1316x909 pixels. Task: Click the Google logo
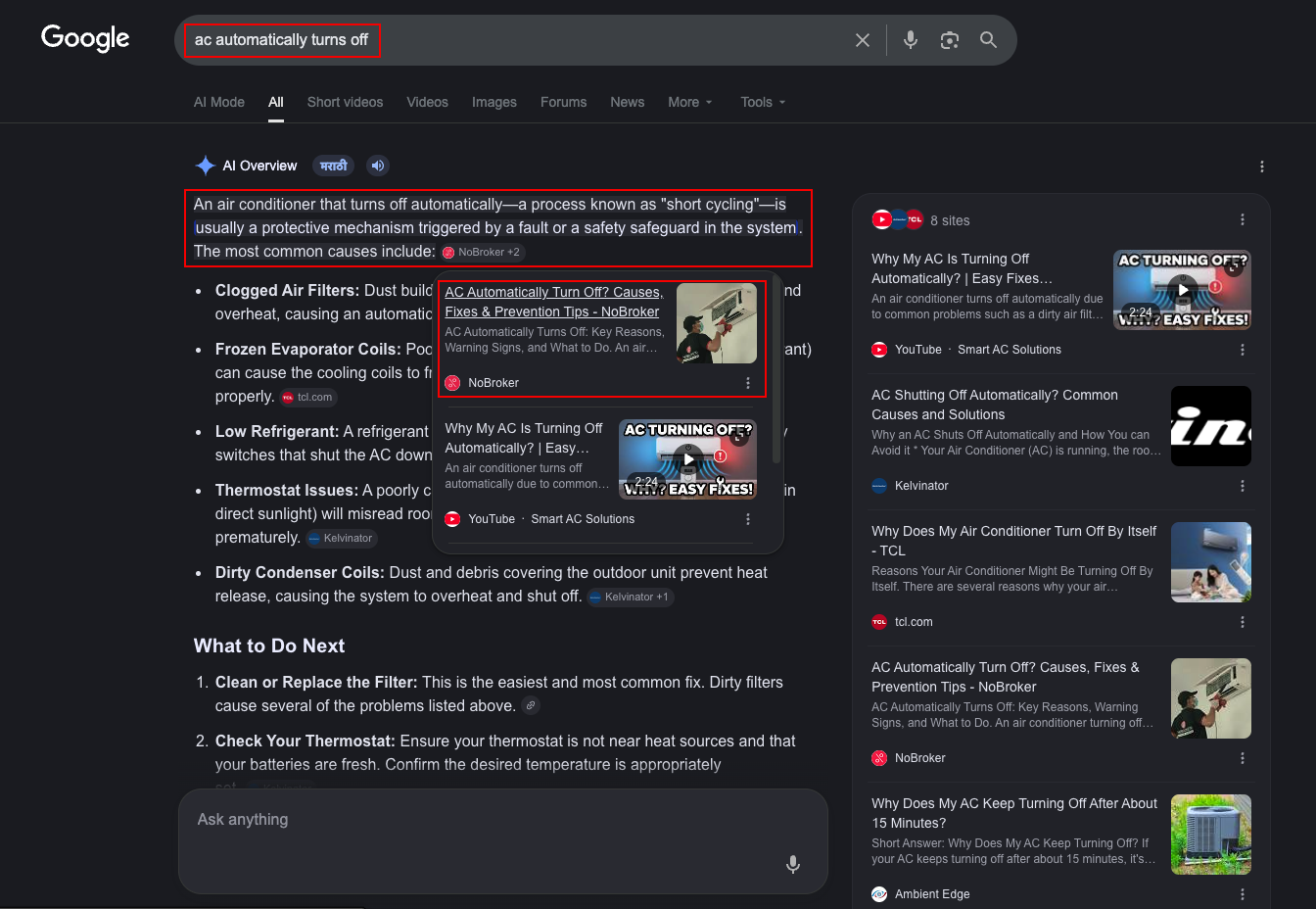(x=85, y=38)
